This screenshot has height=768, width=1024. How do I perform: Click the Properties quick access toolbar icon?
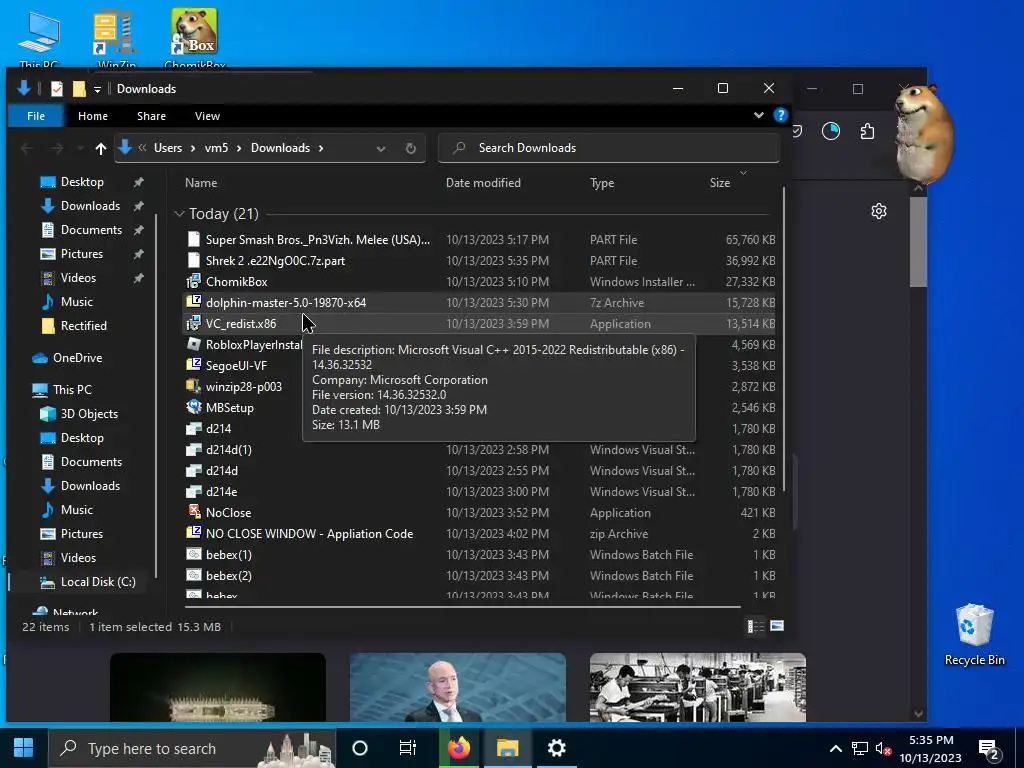point(57,88)
